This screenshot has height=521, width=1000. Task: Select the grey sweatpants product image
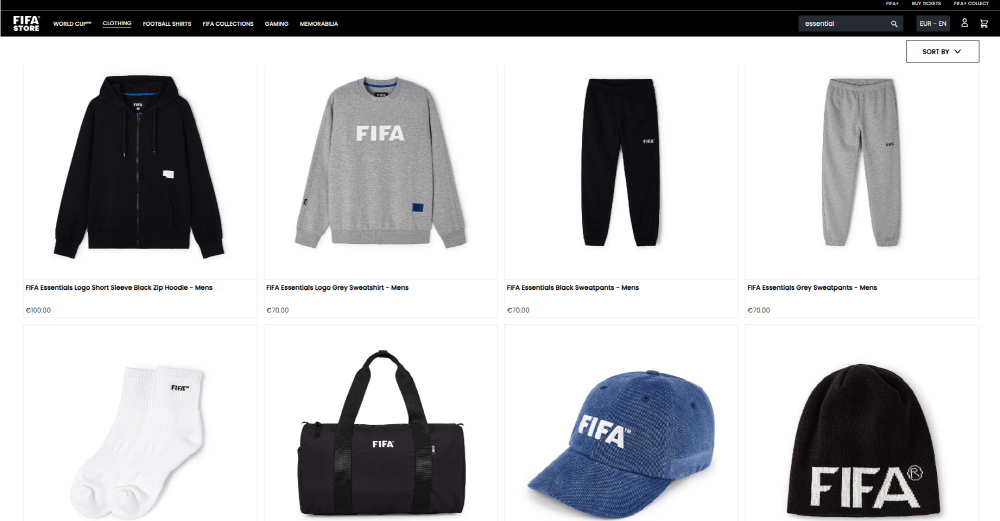pyautogui.click(x=861, y=163)
